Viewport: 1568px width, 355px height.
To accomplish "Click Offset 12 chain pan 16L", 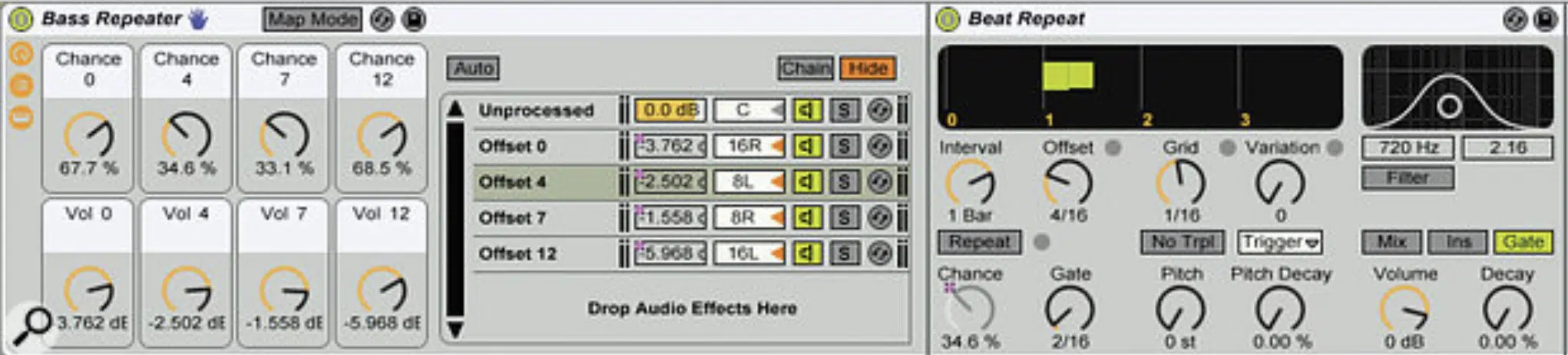I will pos(749,254).
